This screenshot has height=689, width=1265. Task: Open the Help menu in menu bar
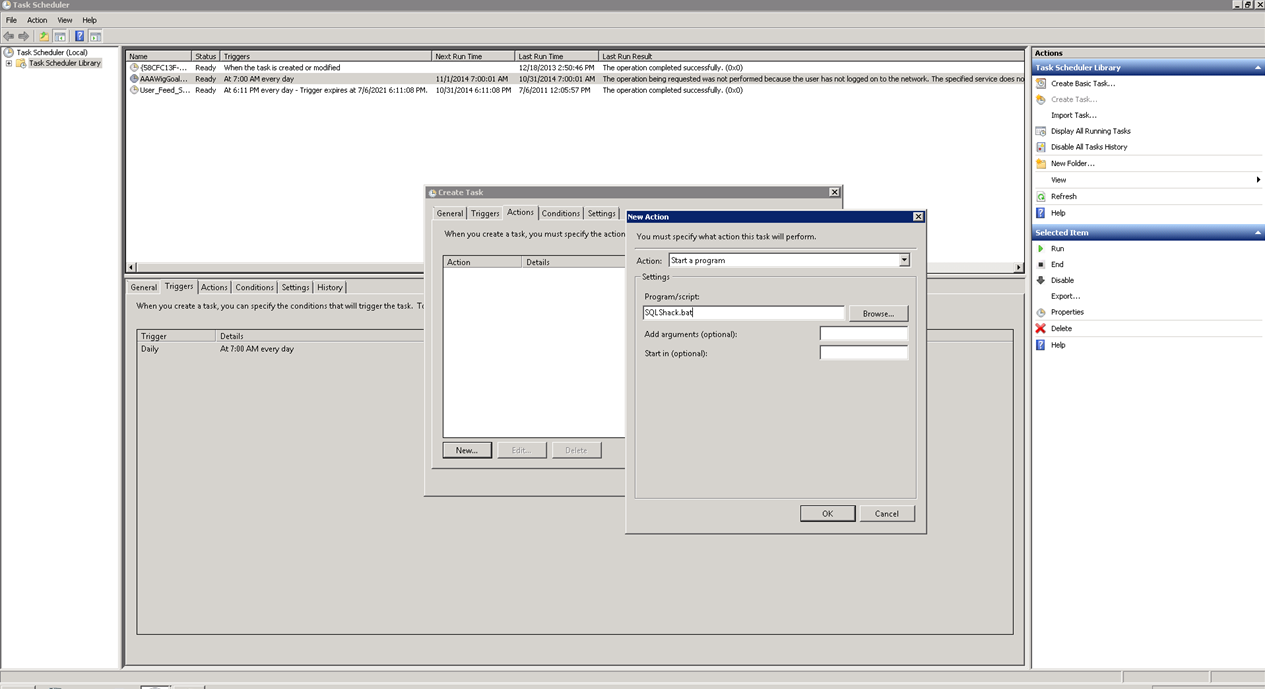[90, 20]
